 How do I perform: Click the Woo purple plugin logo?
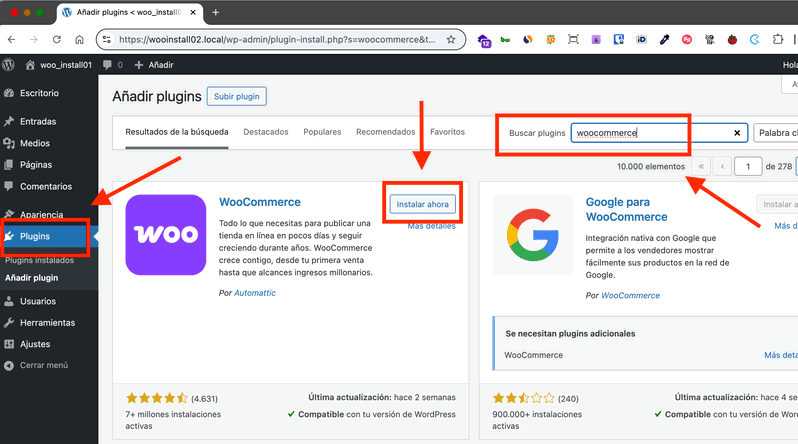pyautogui.click(x=166, y=235)
